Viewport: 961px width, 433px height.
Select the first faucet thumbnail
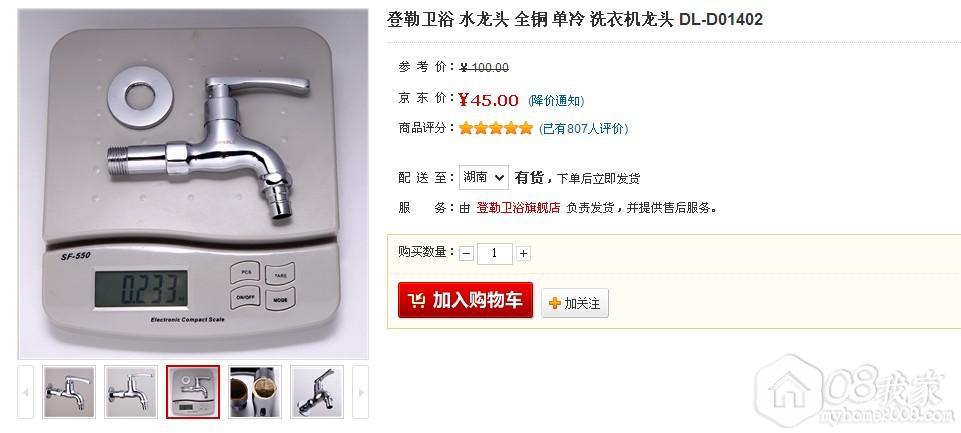(69, 392)
